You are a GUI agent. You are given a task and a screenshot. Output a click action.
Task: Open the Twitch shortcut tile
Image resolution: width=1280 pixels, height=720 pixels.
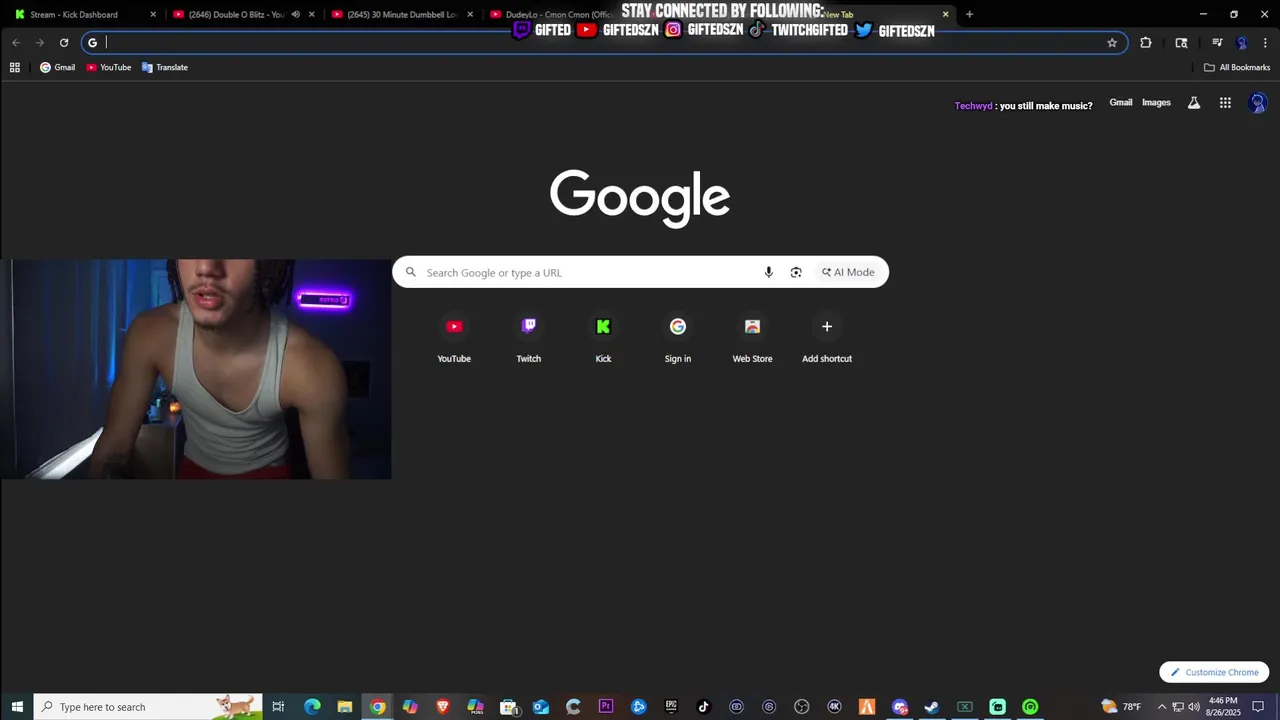528,340
